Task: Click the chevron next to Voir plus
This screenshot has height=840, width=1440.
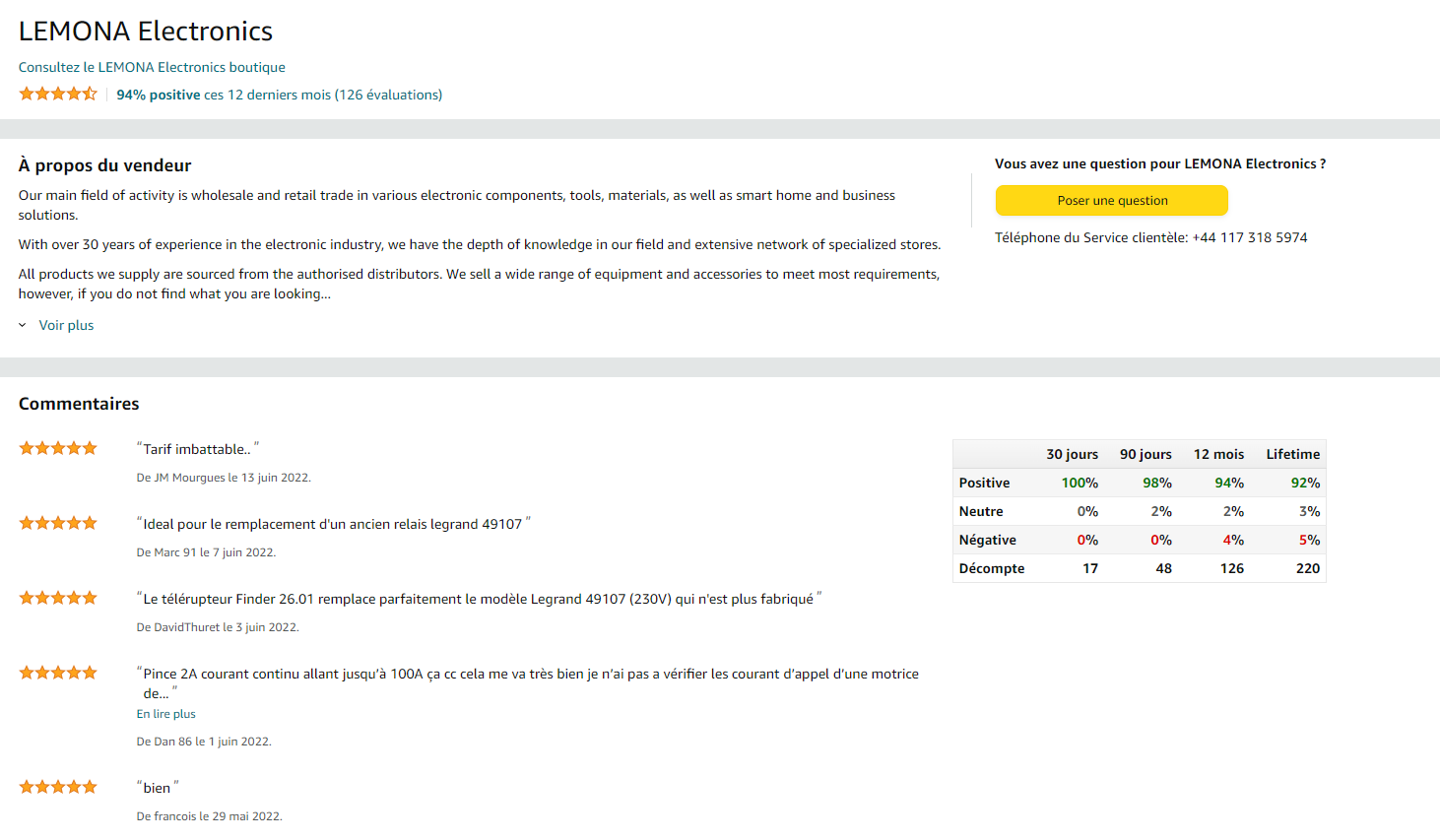Action: pos(23,325)
